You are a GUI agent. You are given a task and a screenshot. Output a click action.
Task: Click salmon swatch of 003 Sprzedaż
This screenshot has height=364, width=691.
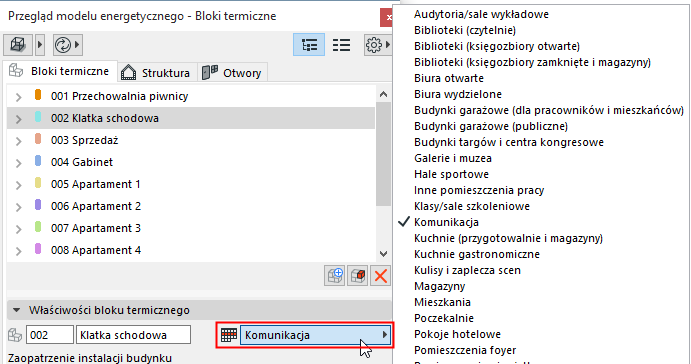[38, 139]
